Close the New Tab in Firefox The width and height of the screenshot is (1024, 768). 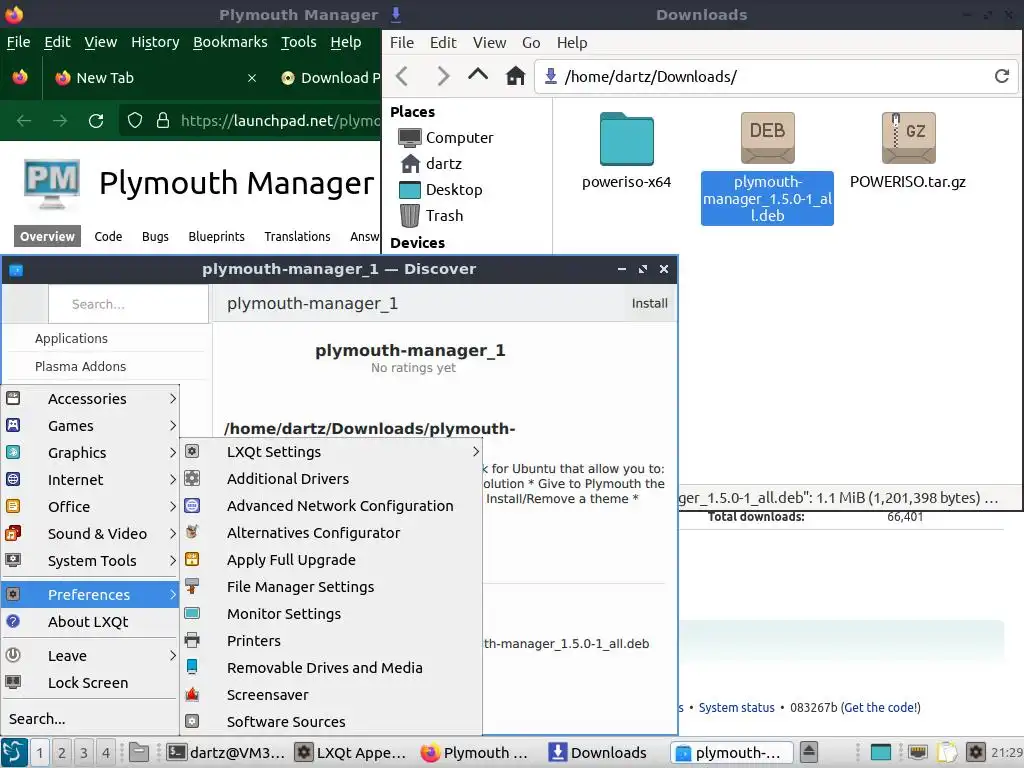252,78
